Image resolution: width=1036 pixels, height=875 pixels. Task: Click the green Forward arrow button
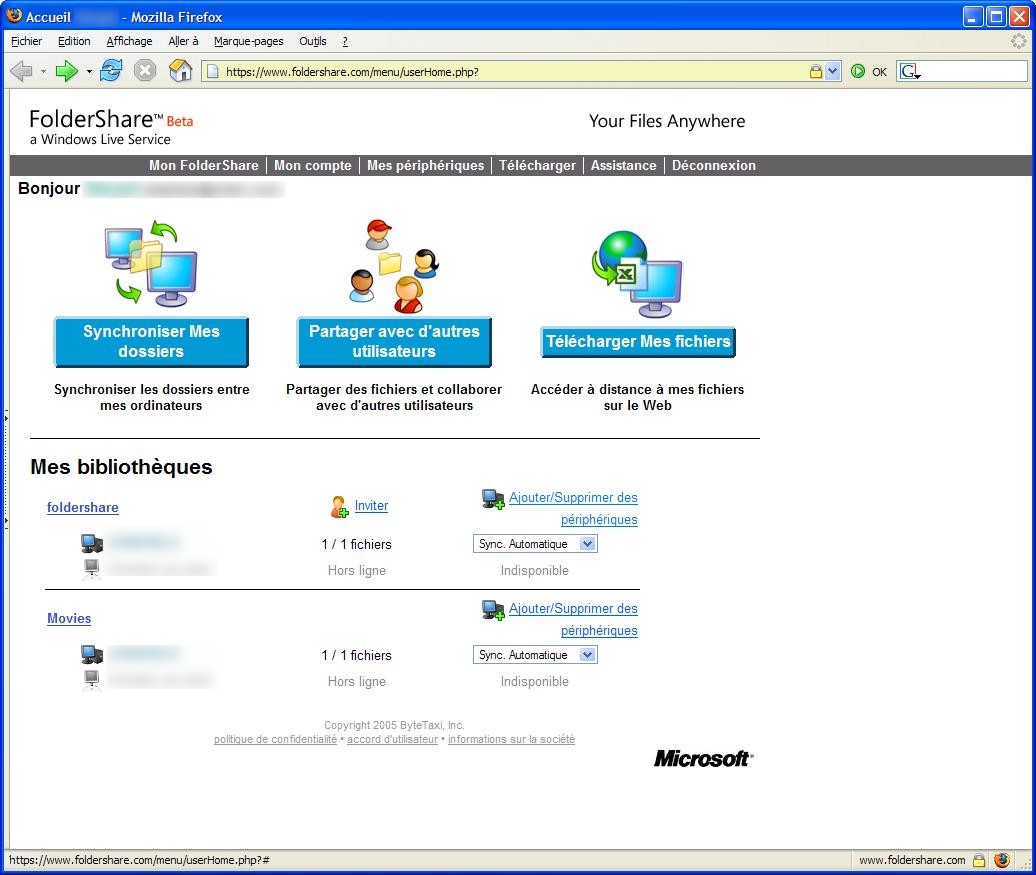(66, 71)
